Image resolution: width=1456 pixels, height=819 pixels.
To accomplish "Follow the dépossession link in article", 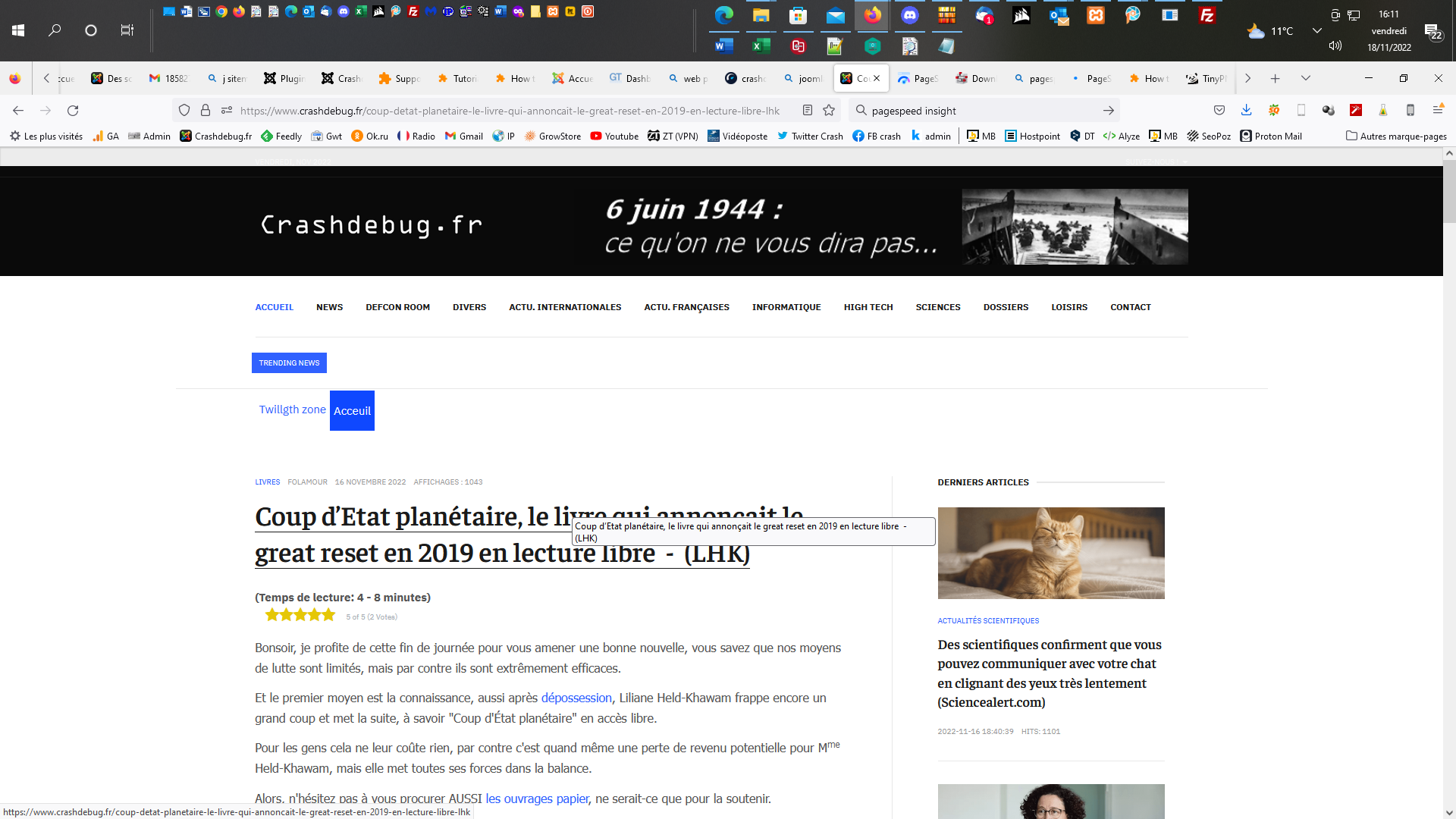I will coord(576,698).
